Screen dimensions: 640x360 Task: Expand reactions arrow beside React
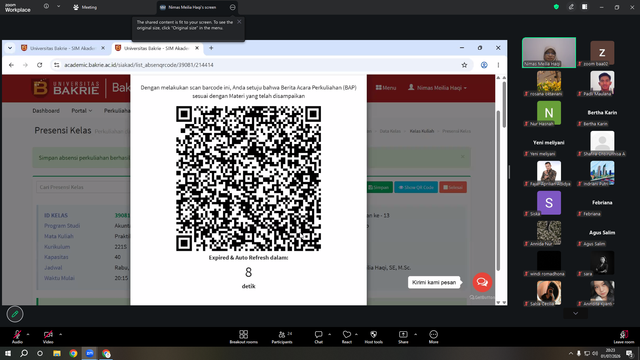pos(356,334)
